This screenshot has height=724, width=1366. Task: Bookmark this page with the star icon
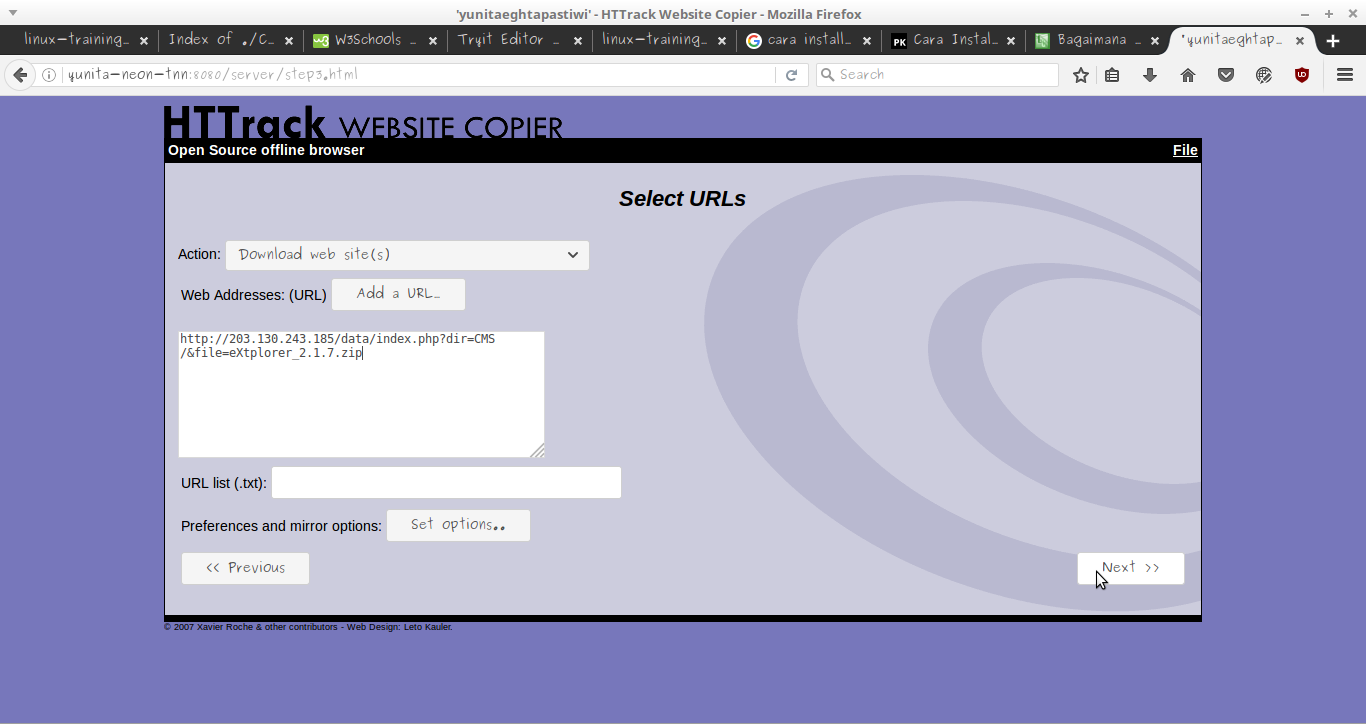pos(1081,75)
